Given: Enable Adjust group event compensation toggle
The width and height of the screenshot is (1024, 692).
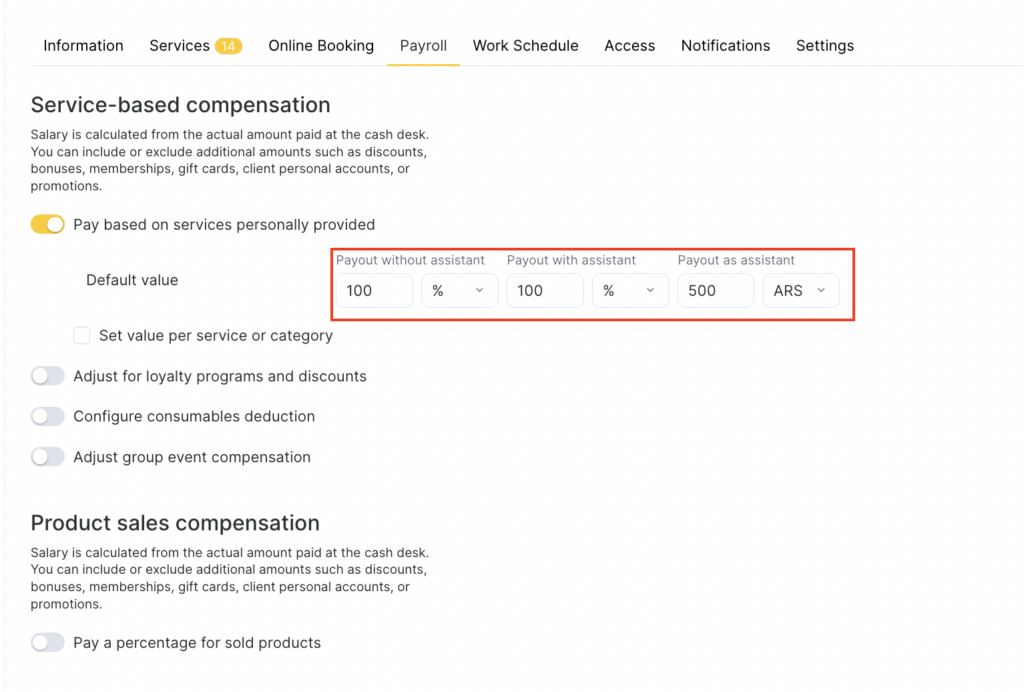Looking at the screenshot, I should (x=48, y=458).
